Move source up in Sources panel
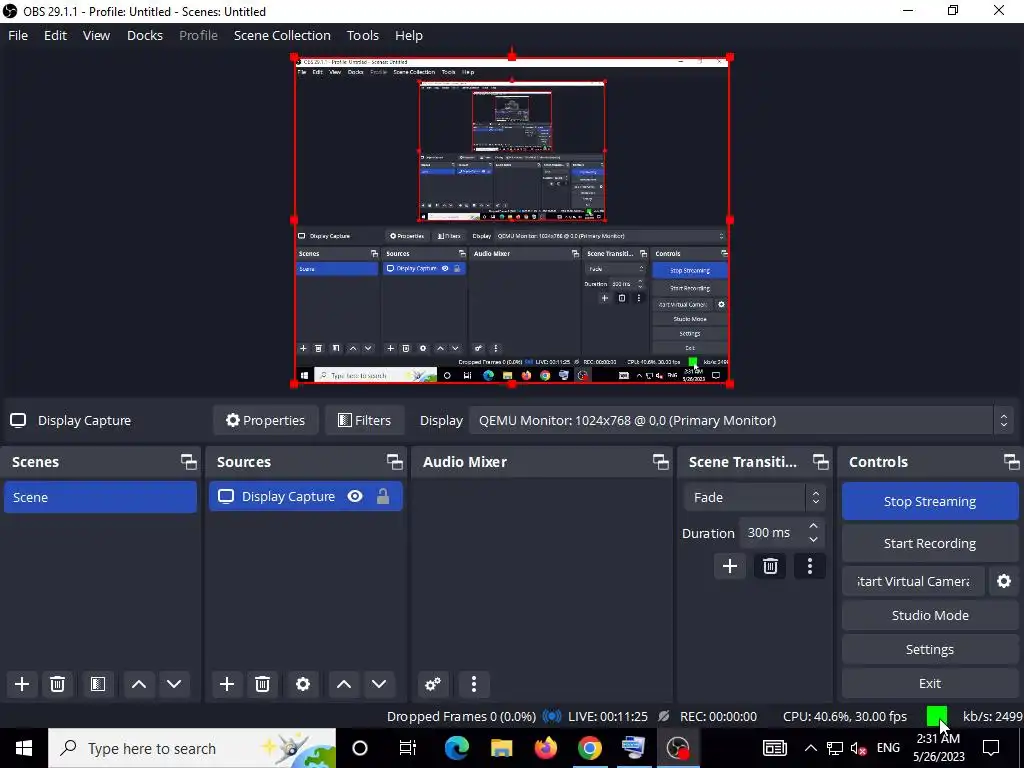 click(344, 684)
